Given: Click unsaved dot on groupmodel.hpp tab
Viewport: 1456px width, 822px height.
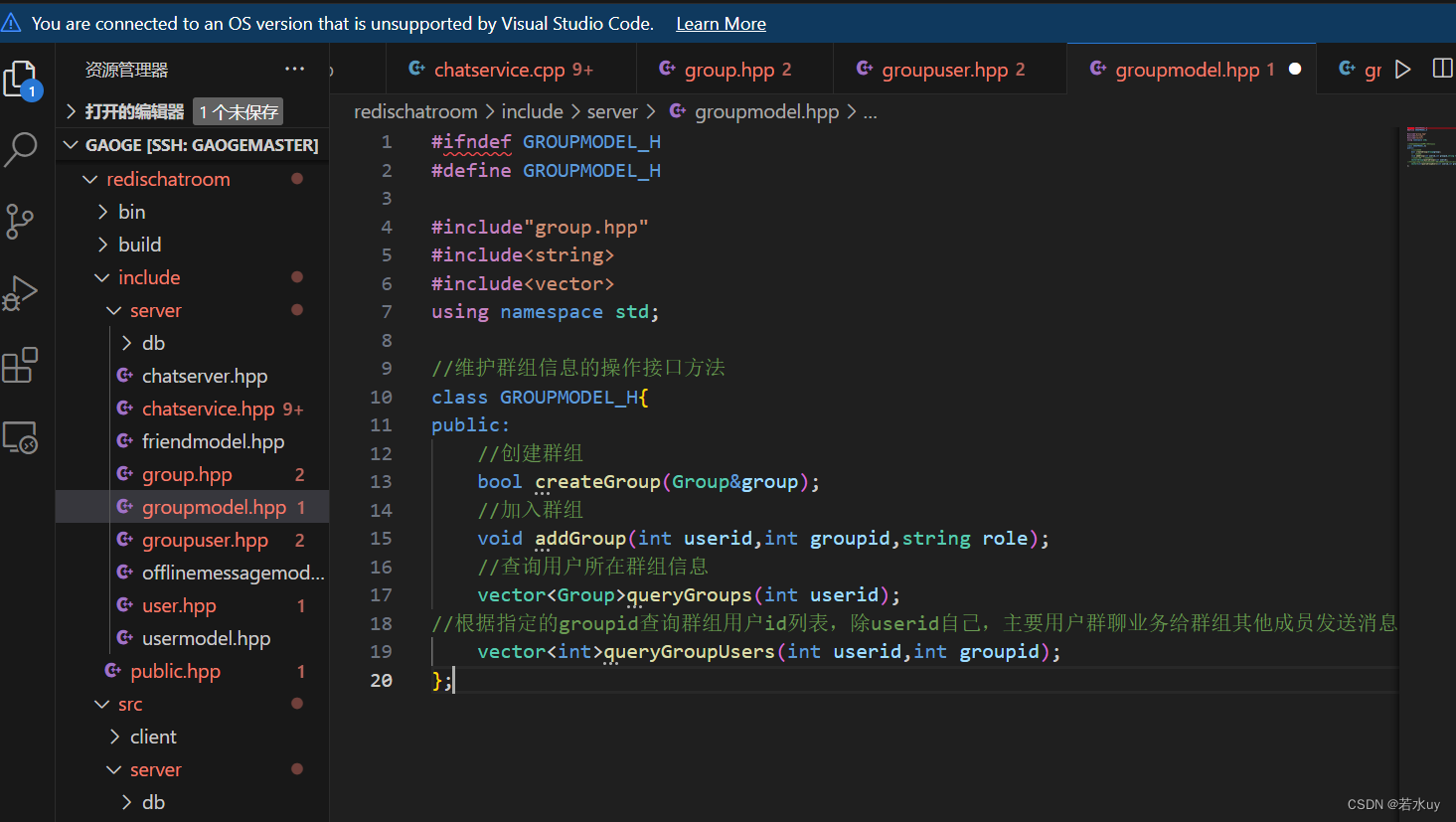Looking at the screenshot, I should [x=1295, y=69].
